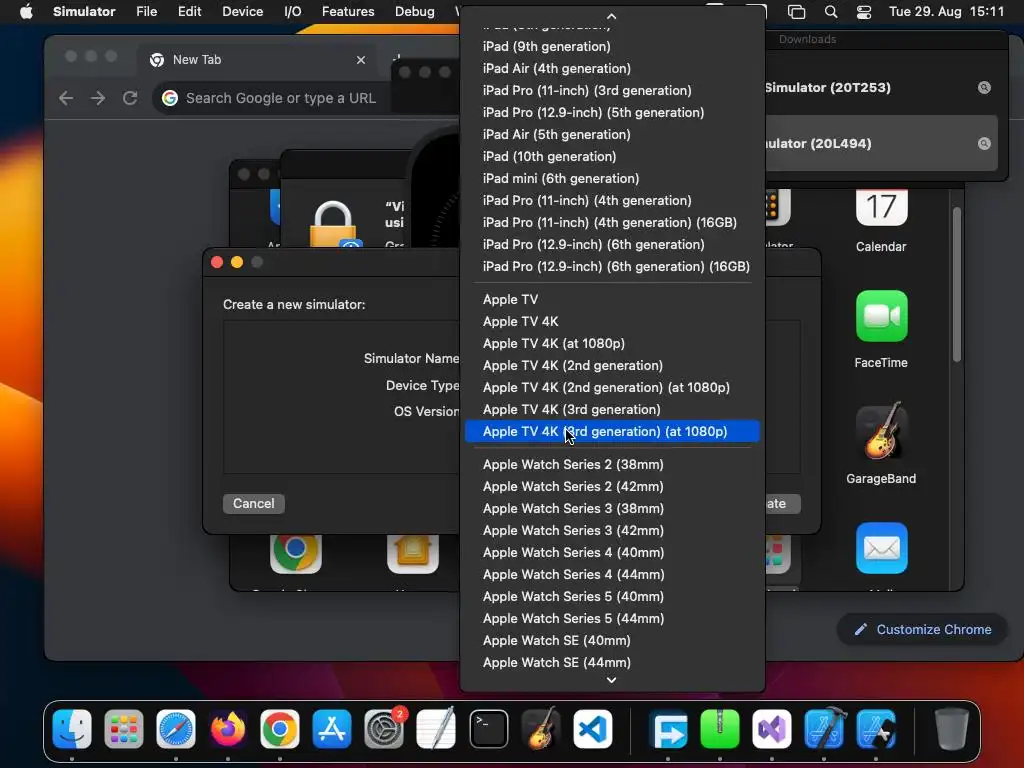Choose Apple TV 4K (3rd generation) (at 1080p)
This screenshot has height=768, width=1024.
(x=613, y=432)
